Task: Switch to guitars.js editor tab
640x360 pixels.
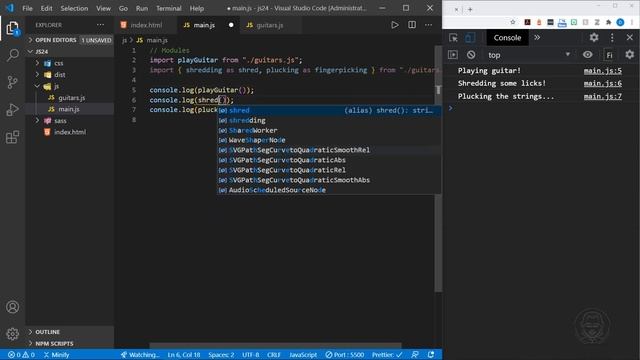Action: pos(270,25)
